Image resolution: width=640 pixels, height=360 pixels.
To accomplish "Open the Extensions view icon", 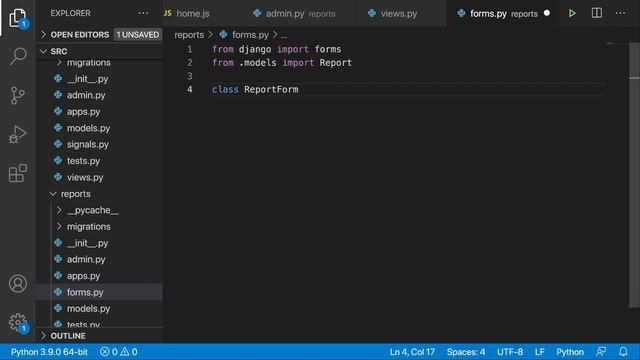I will (18, 173).
